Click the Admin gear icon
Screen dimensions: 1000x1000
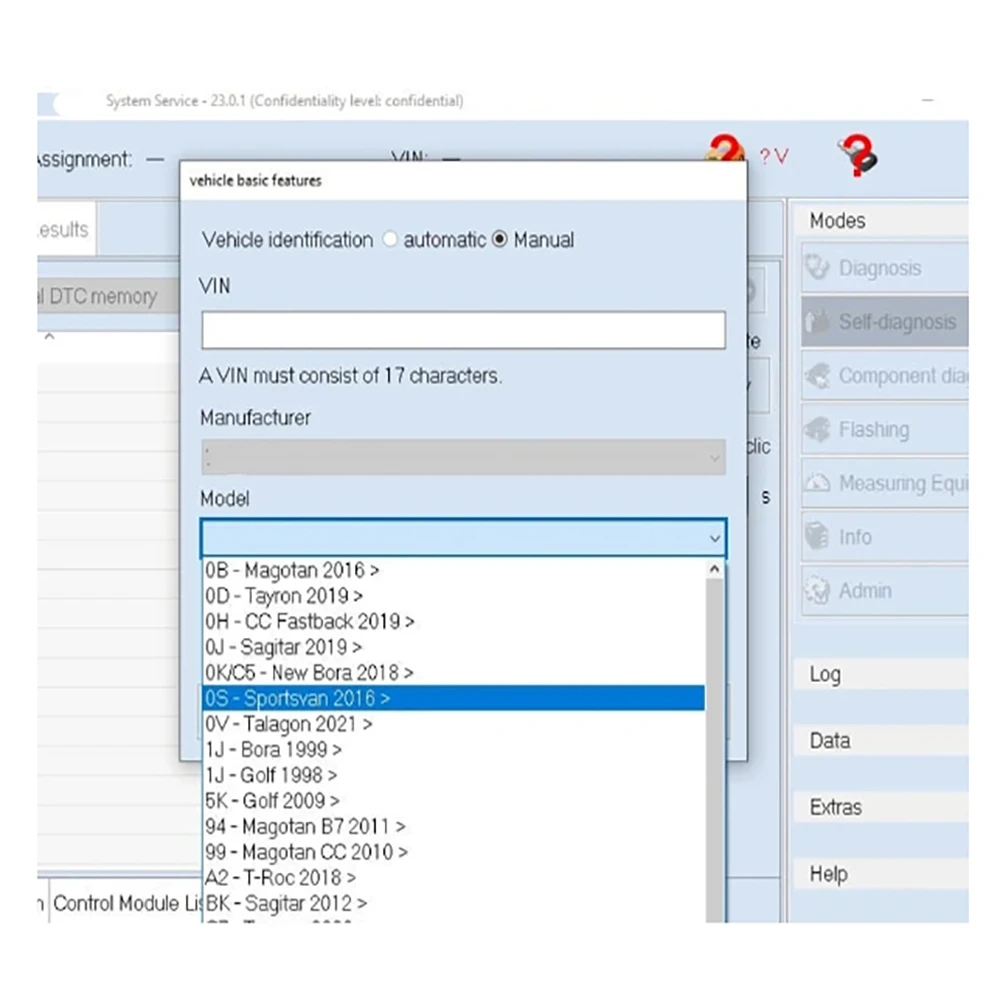click(x=818, y=591)
